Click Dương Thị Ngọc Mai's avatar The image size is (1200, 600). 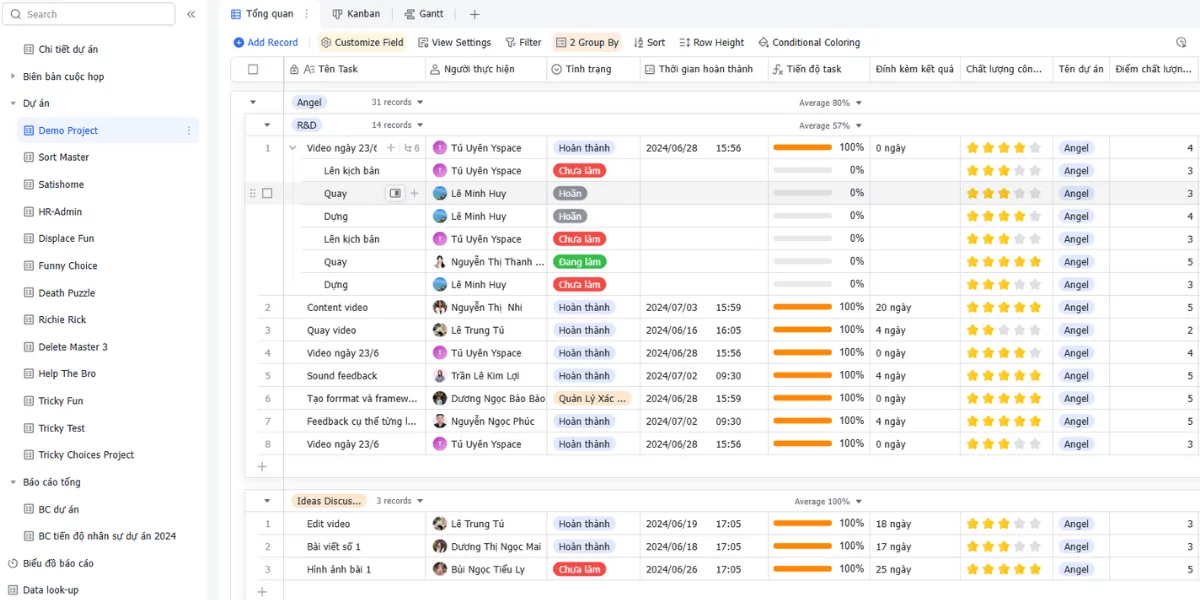[440, 546]
